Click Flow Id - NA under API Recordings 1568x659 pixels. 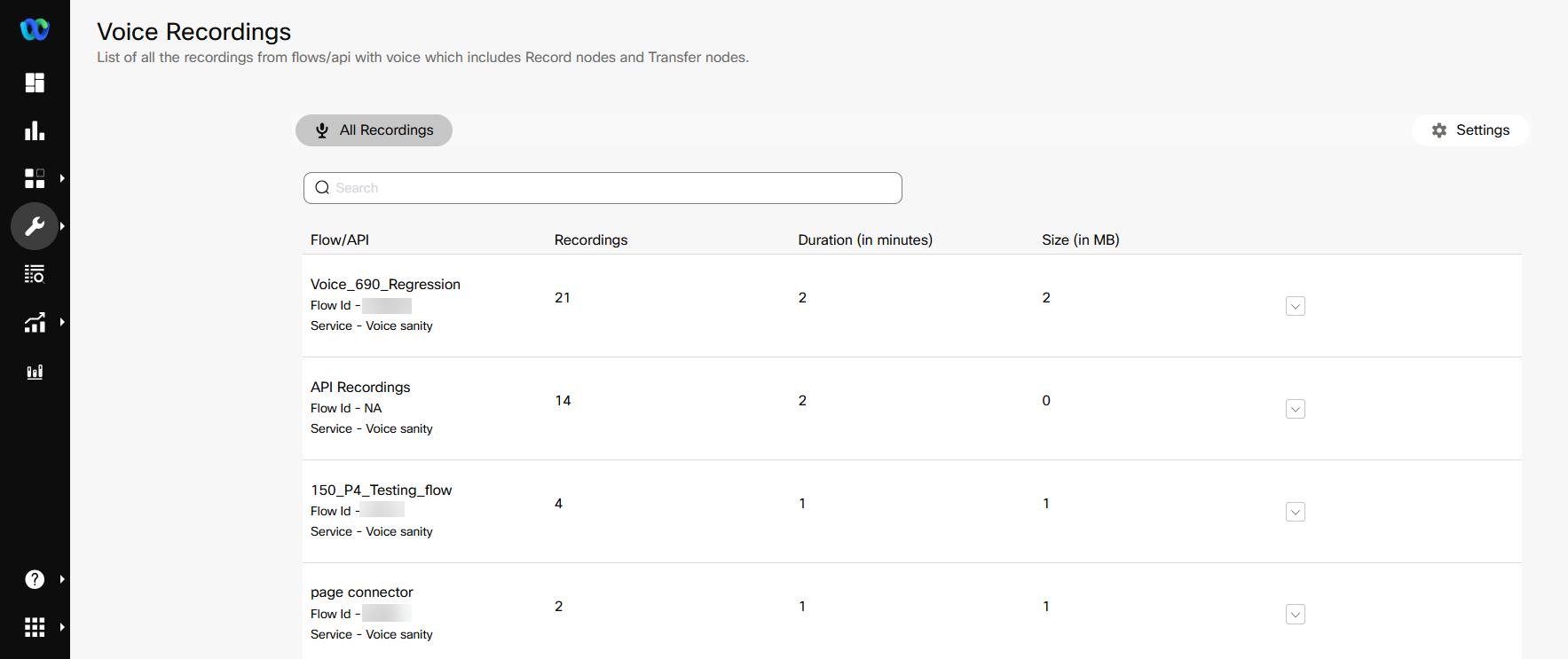point(346,409)
